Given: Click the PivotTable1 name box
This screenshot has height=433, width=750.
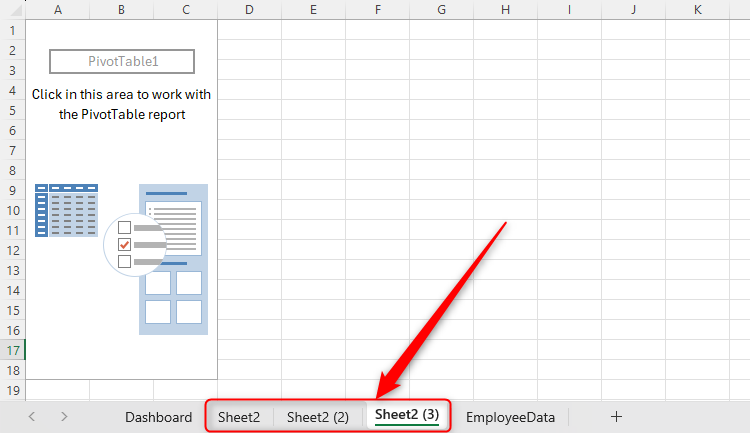Looking at the screenshot, I should point(123,61).
